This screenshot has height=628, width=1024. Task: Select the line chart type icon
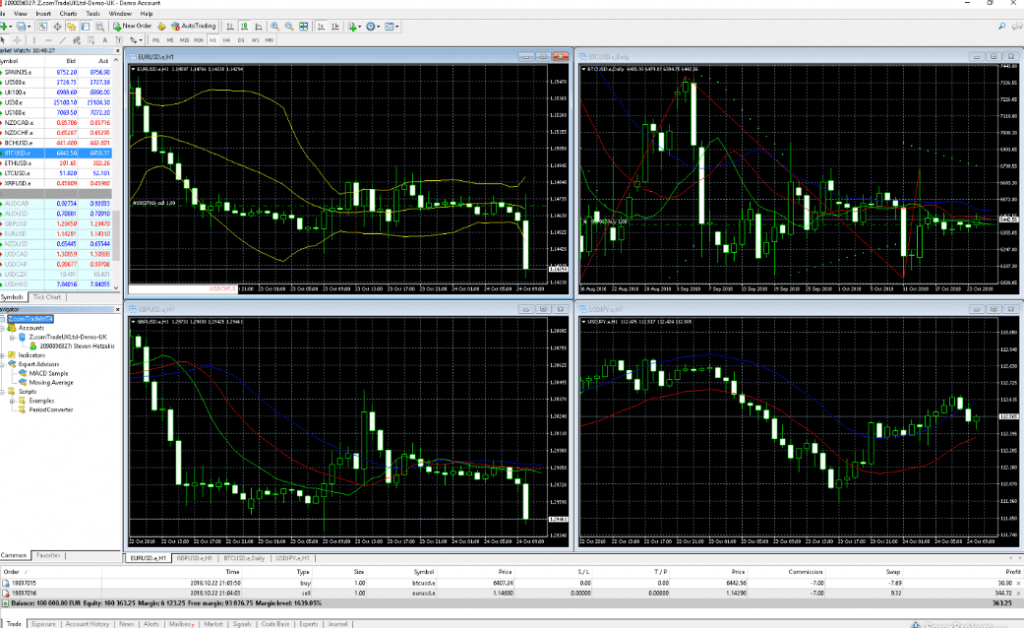pyautogui.click(x=260, y=26)
